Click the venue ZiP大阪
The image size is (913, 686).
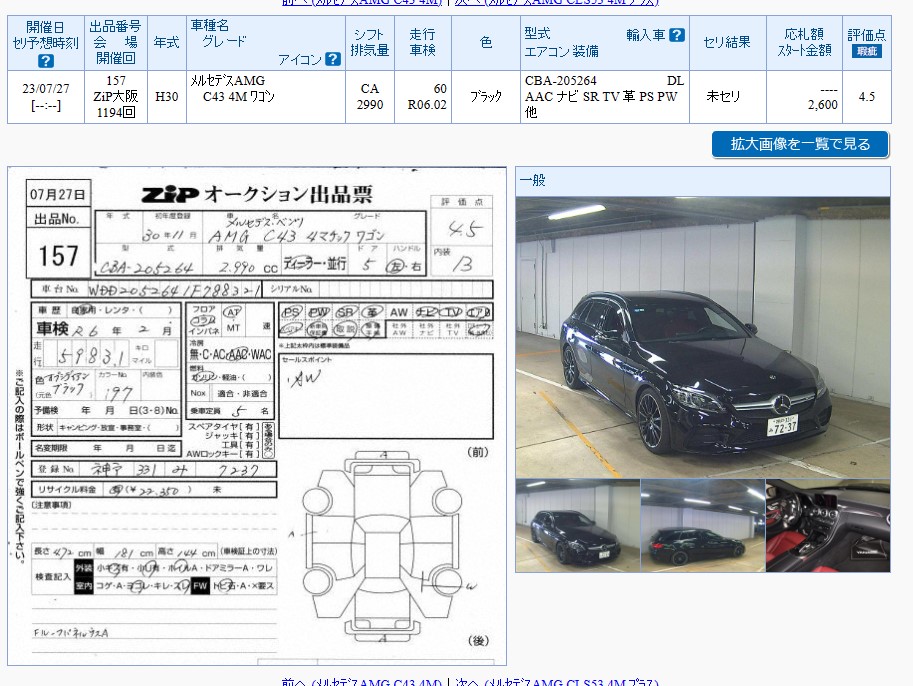(115, 97)
